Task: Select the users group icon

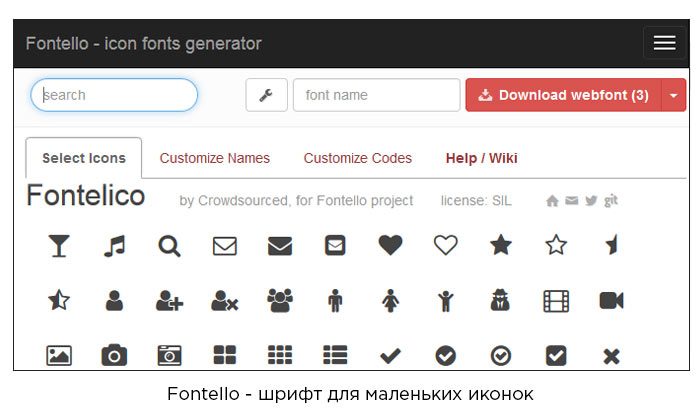Action: 280,300
